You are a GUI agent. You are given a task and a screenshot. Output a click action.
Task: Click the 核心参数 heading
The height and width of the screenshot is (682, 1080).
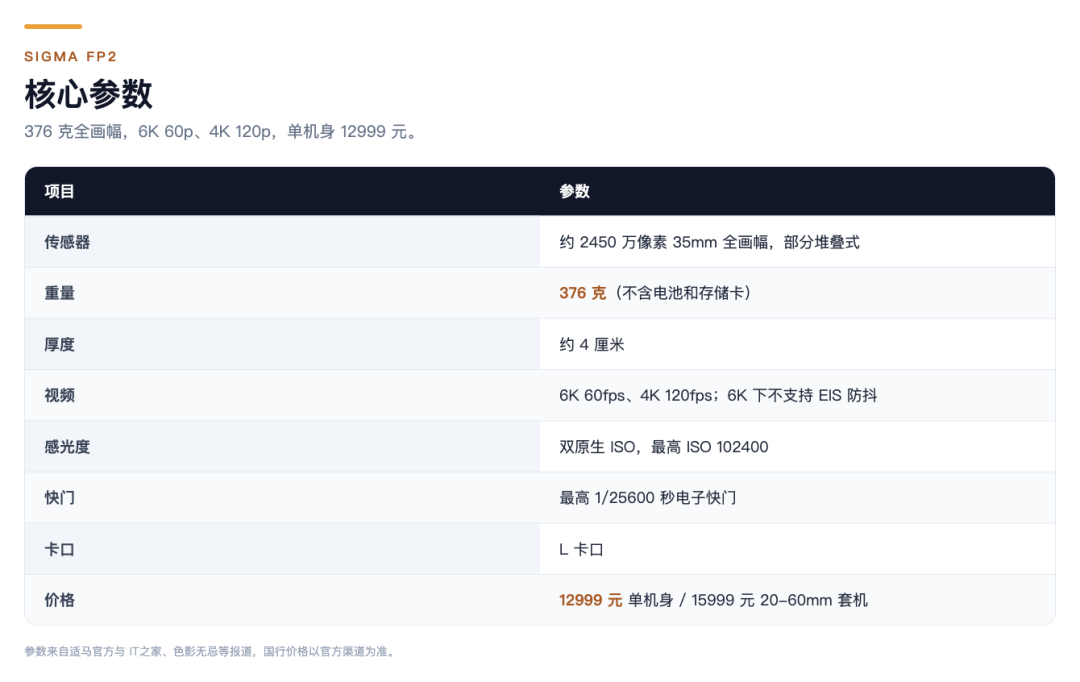88,94
